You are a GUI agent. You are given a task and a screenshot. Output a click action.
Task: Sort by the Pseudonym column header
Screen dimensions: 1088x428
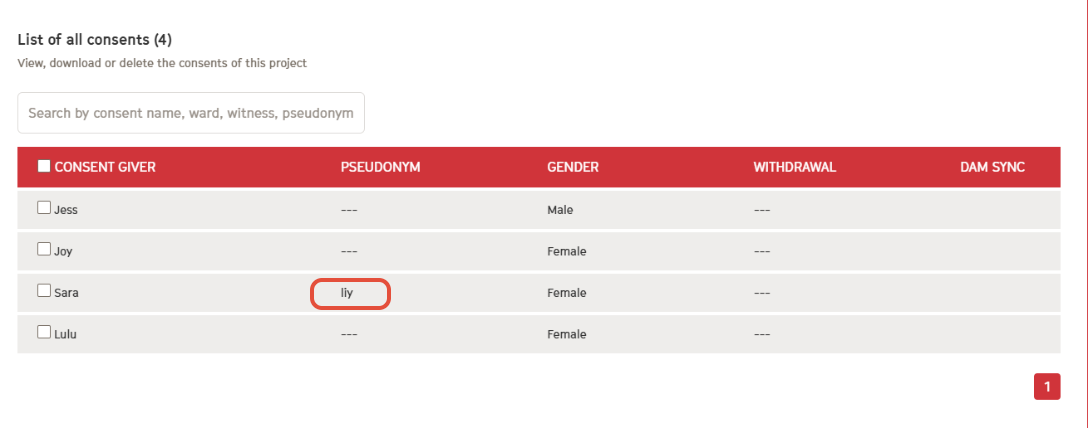(x=380, y=167)
